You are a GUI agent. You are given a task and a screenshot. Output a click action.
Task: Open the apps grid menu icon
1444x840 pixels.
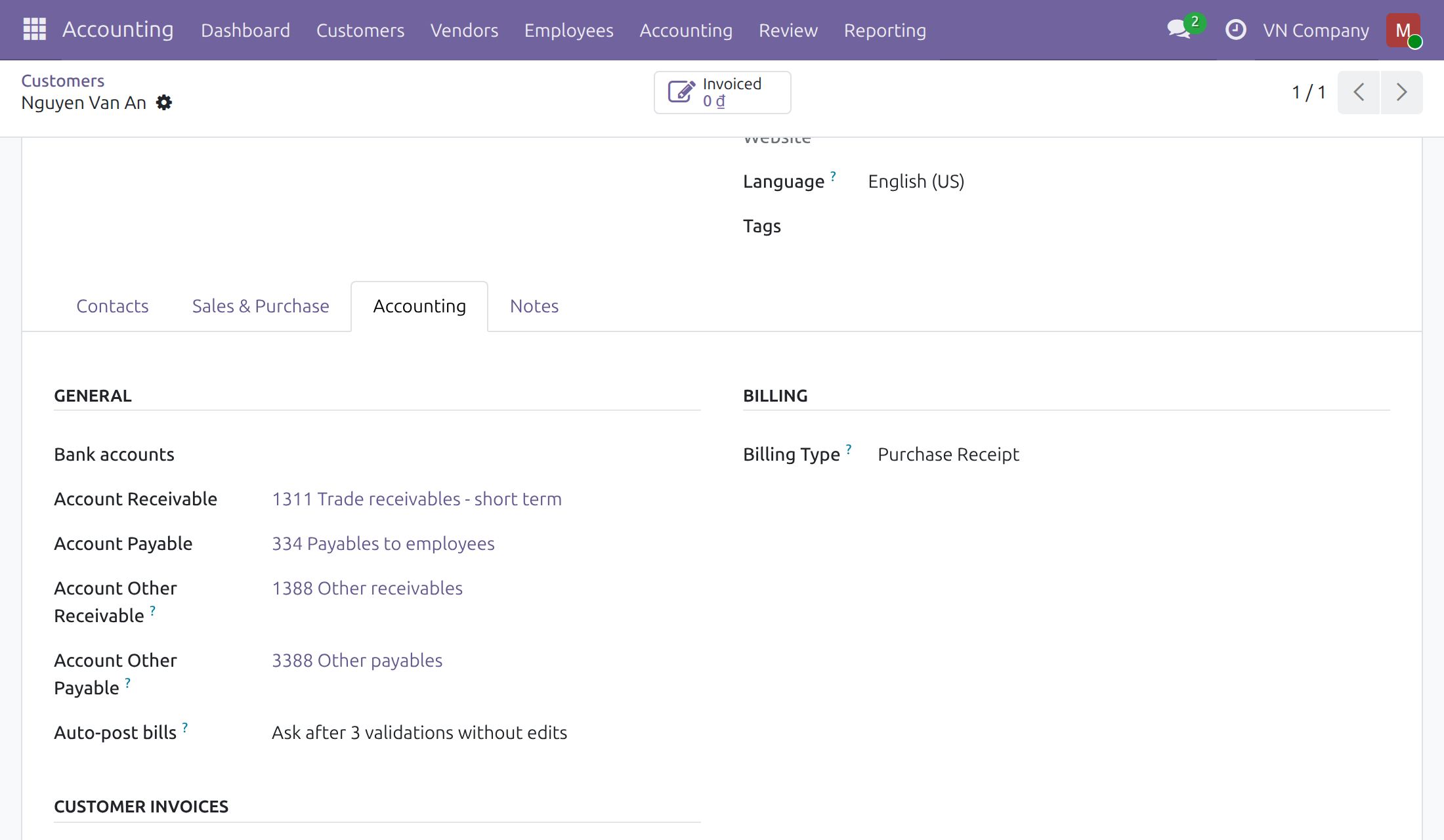coord(34,30)
